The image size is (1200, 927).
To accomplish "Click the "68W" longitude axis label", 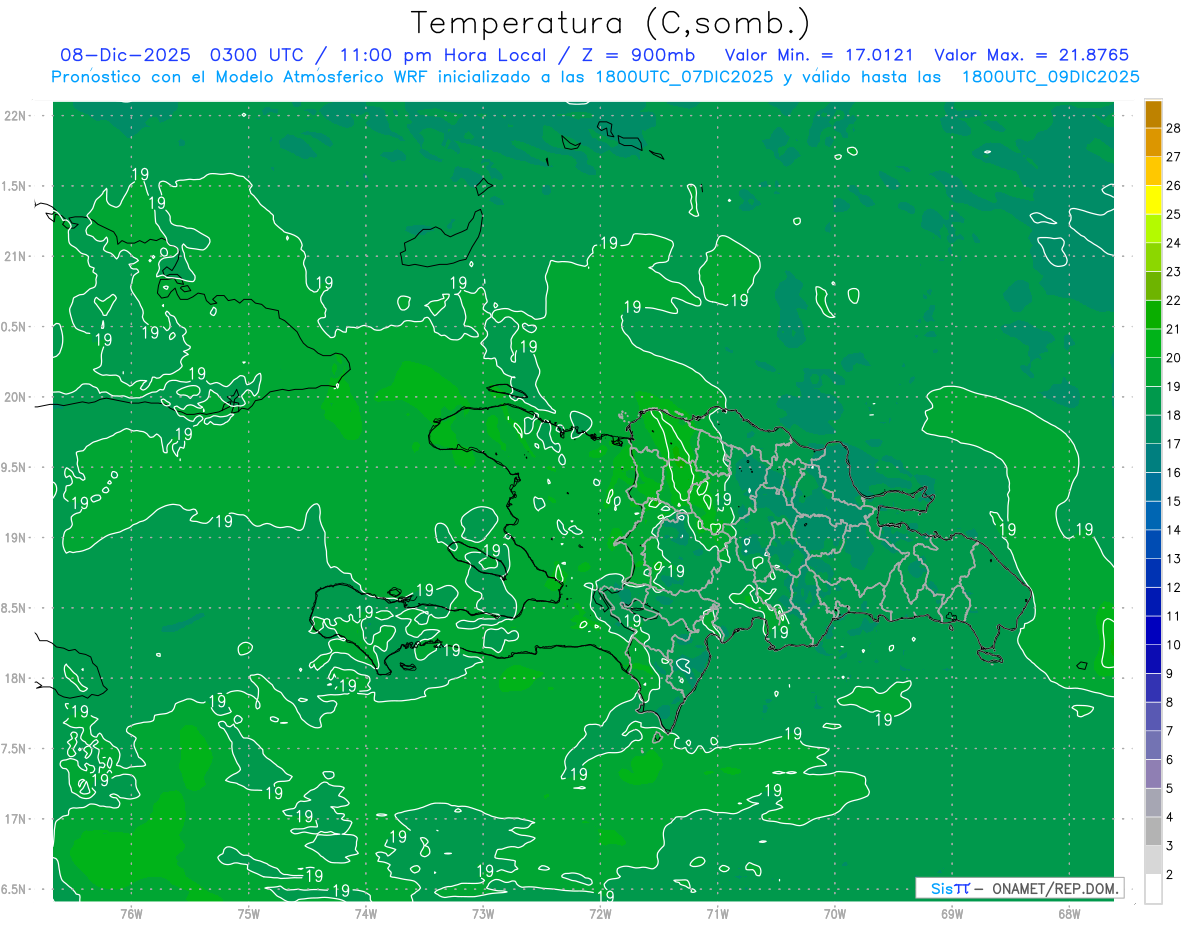I will 1069,913.
